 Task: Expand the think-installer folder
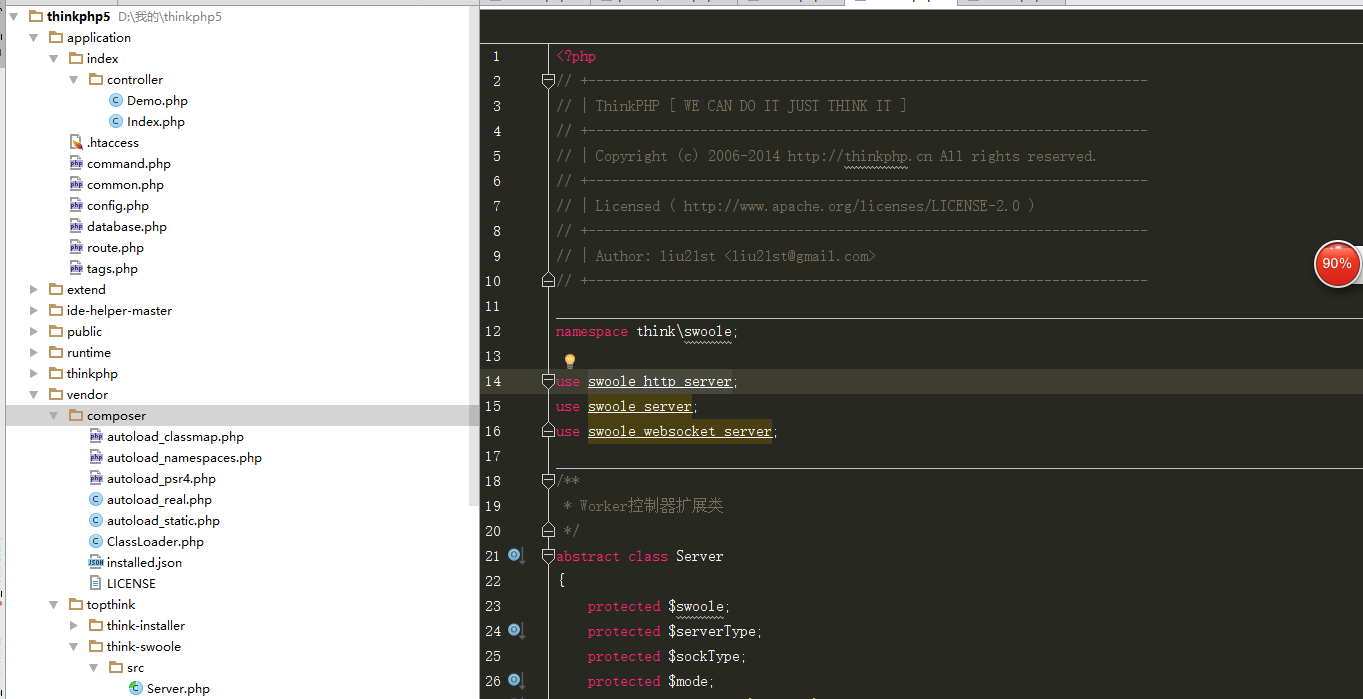(74, 626)
